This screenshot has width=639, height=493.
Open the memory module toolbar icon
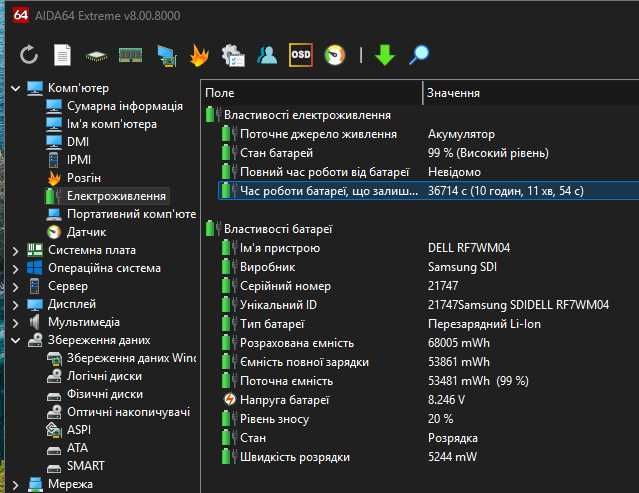[x=130, y=55]
